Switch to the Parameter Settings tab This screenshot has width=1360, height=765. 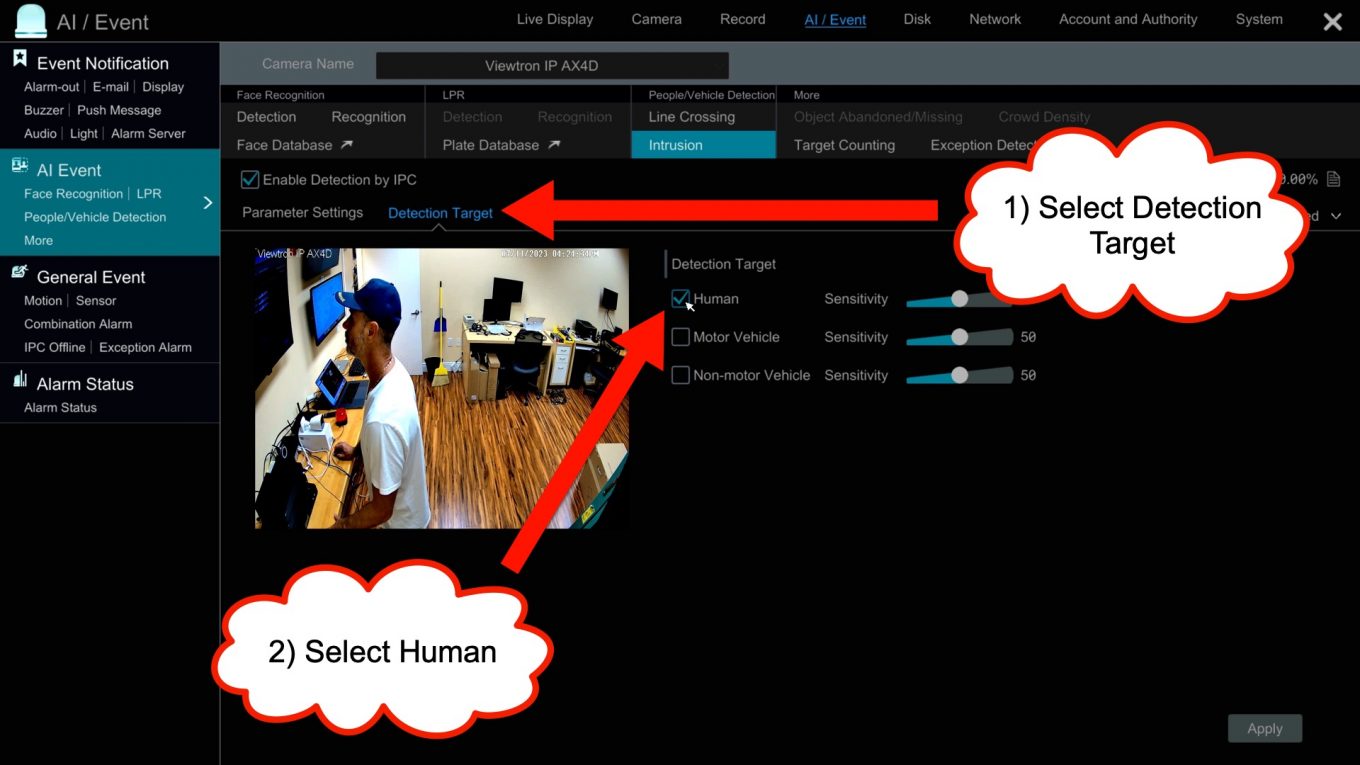302,213
